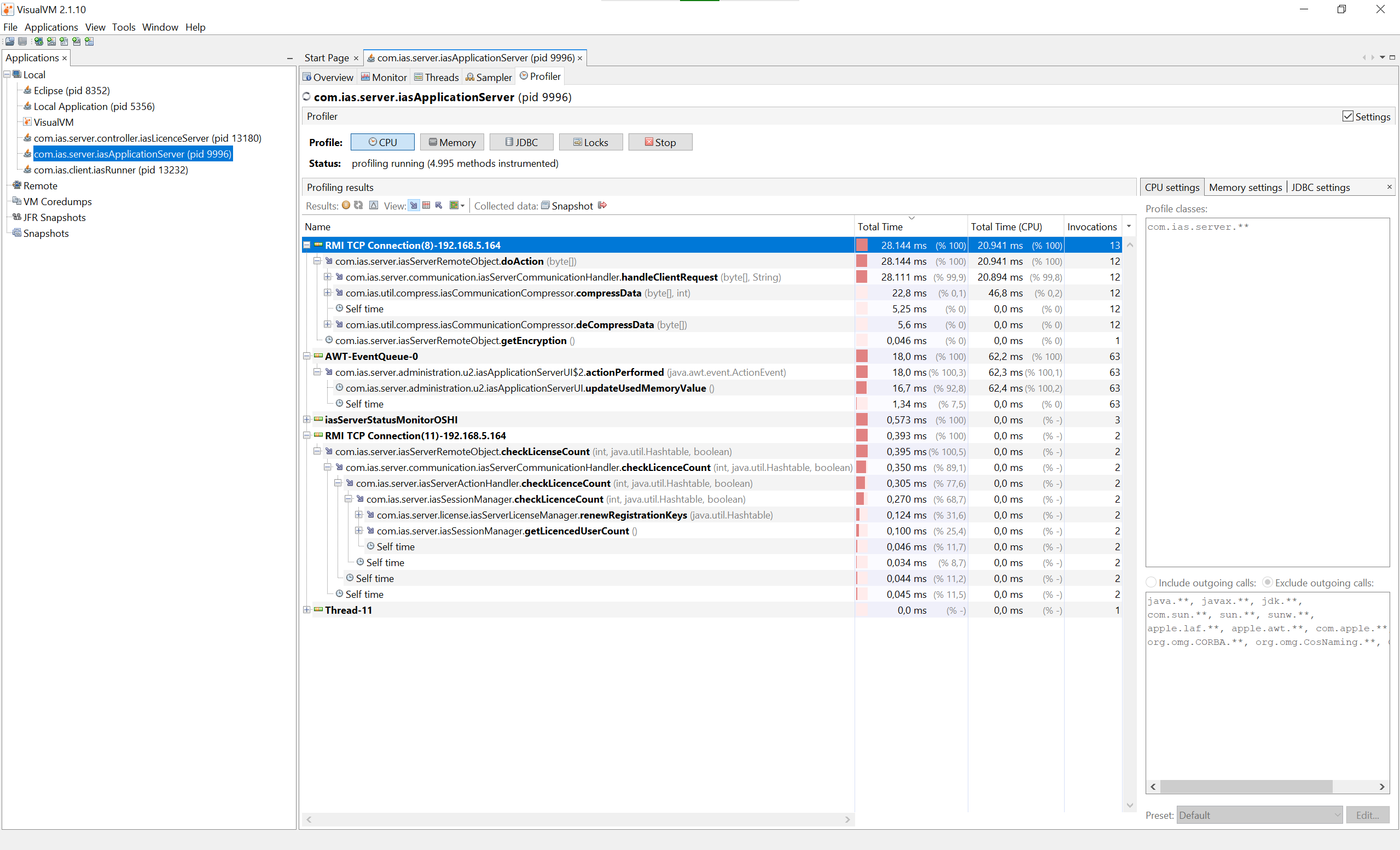Screen dimensions: 1400x850
Task: Open the Window menu
Action: pyautogui.click(x=160, y=27)
